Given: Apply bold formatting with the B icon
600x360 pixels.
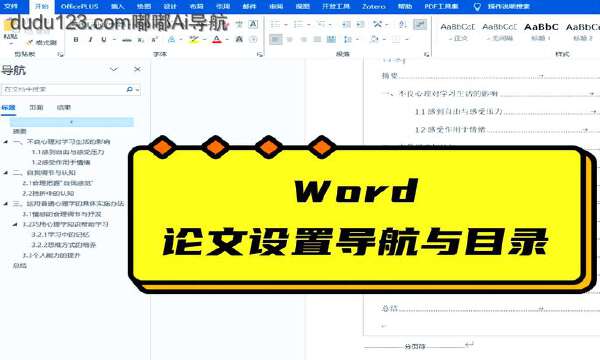Looking at the screenshot, I should pyautogui.click(x=76, y=39).
